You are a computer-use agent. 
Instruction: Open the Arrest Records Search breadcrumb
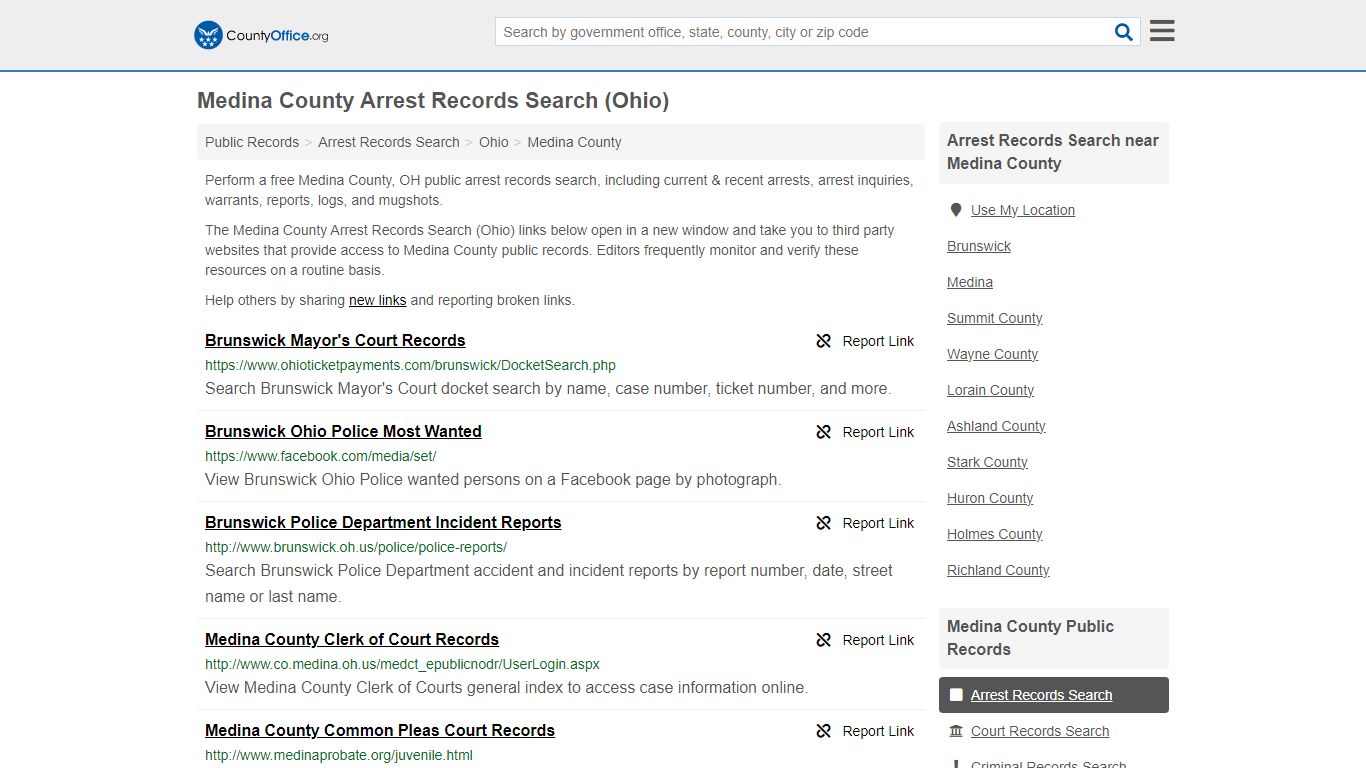coord(389,142)
